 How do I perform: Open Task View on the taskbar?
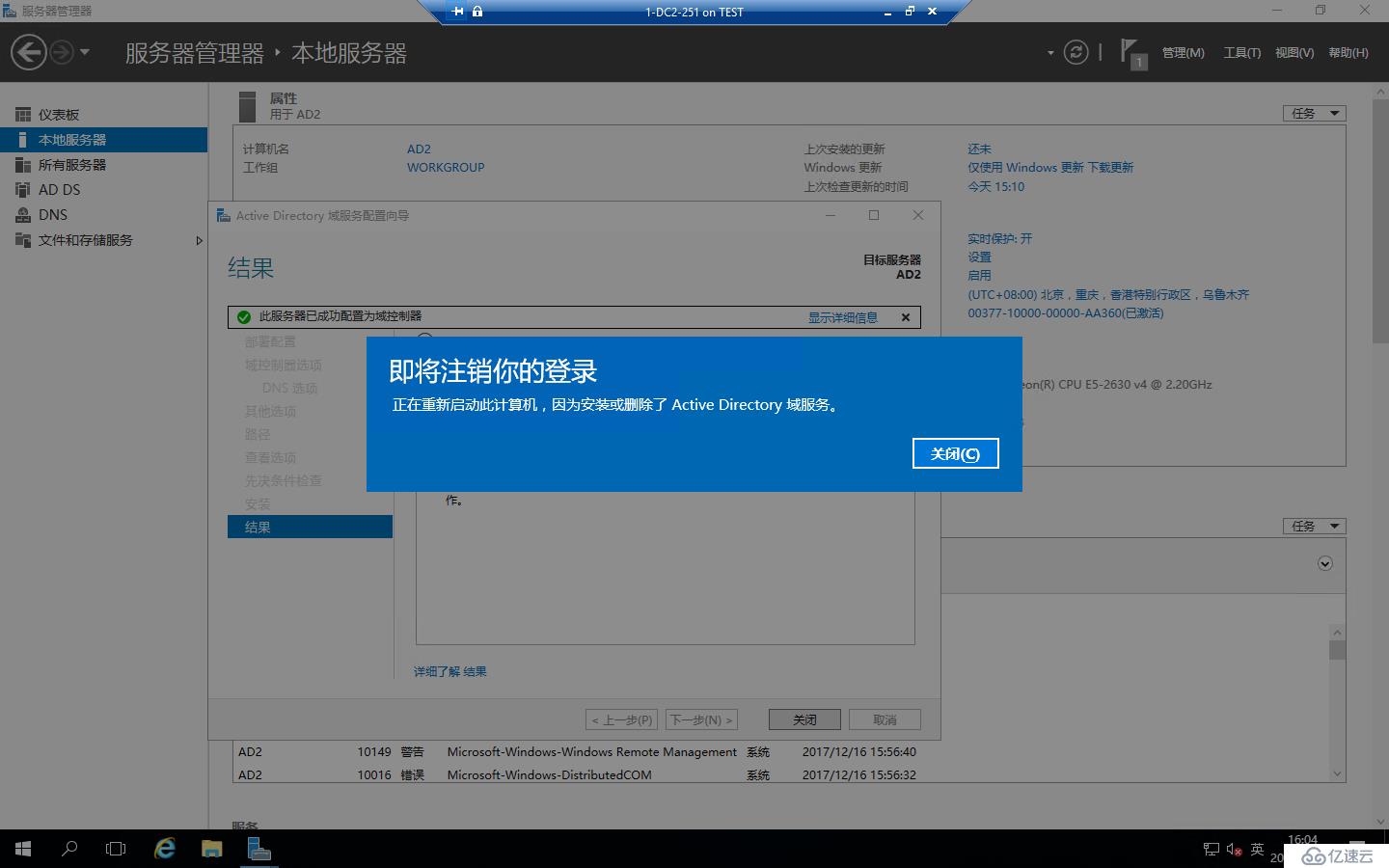click(116, 849)
